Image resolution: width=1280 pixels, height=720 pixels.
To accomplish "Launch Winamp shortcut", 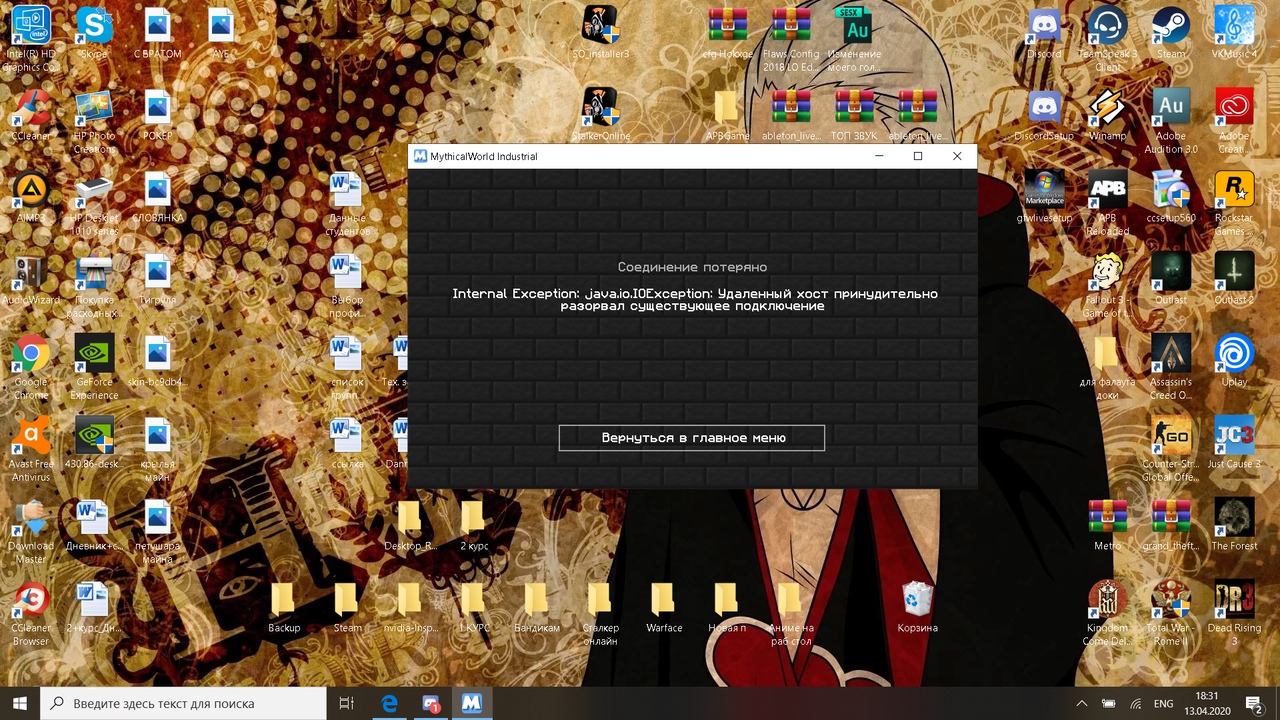I will [1107, 115].
